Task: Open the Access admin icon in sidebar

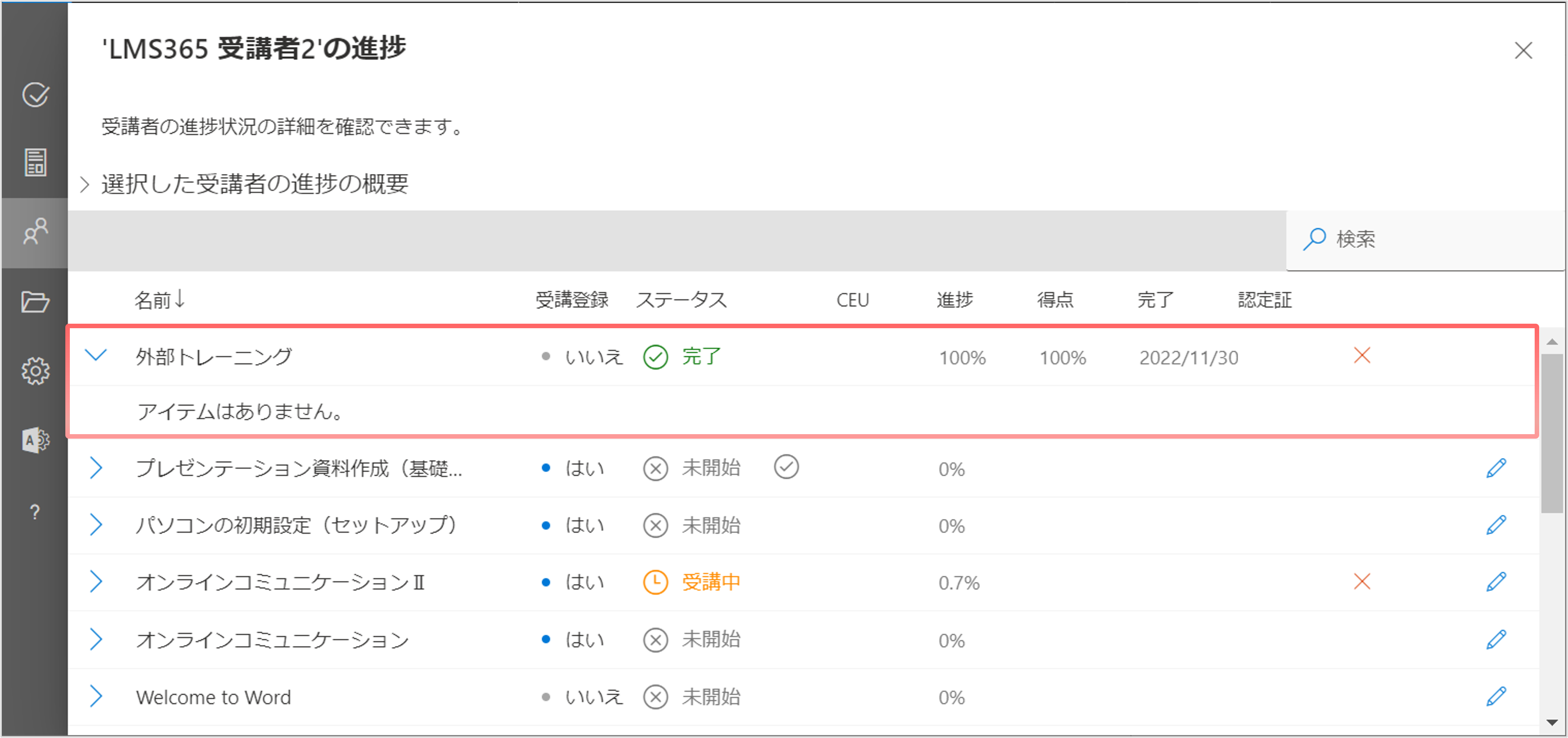Action: pyautogui.click(x=35, y=440)
